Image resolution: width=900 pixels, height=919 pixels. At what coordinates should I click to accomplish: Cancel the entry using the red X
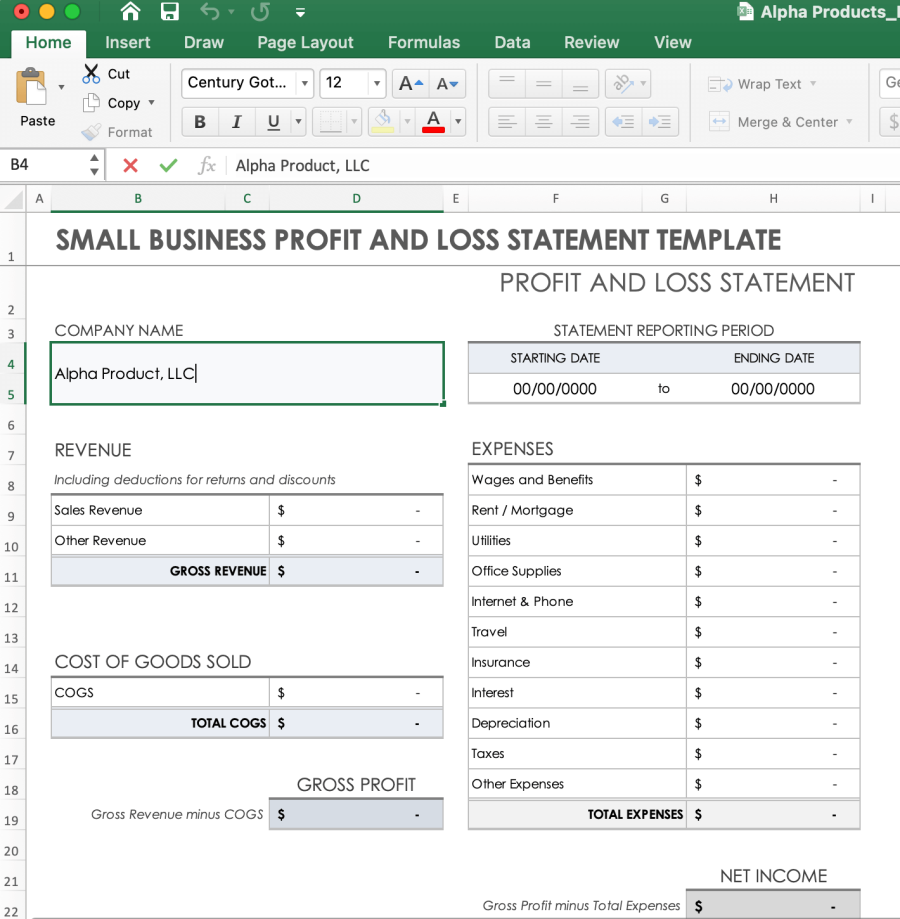[x=130, y=165]
